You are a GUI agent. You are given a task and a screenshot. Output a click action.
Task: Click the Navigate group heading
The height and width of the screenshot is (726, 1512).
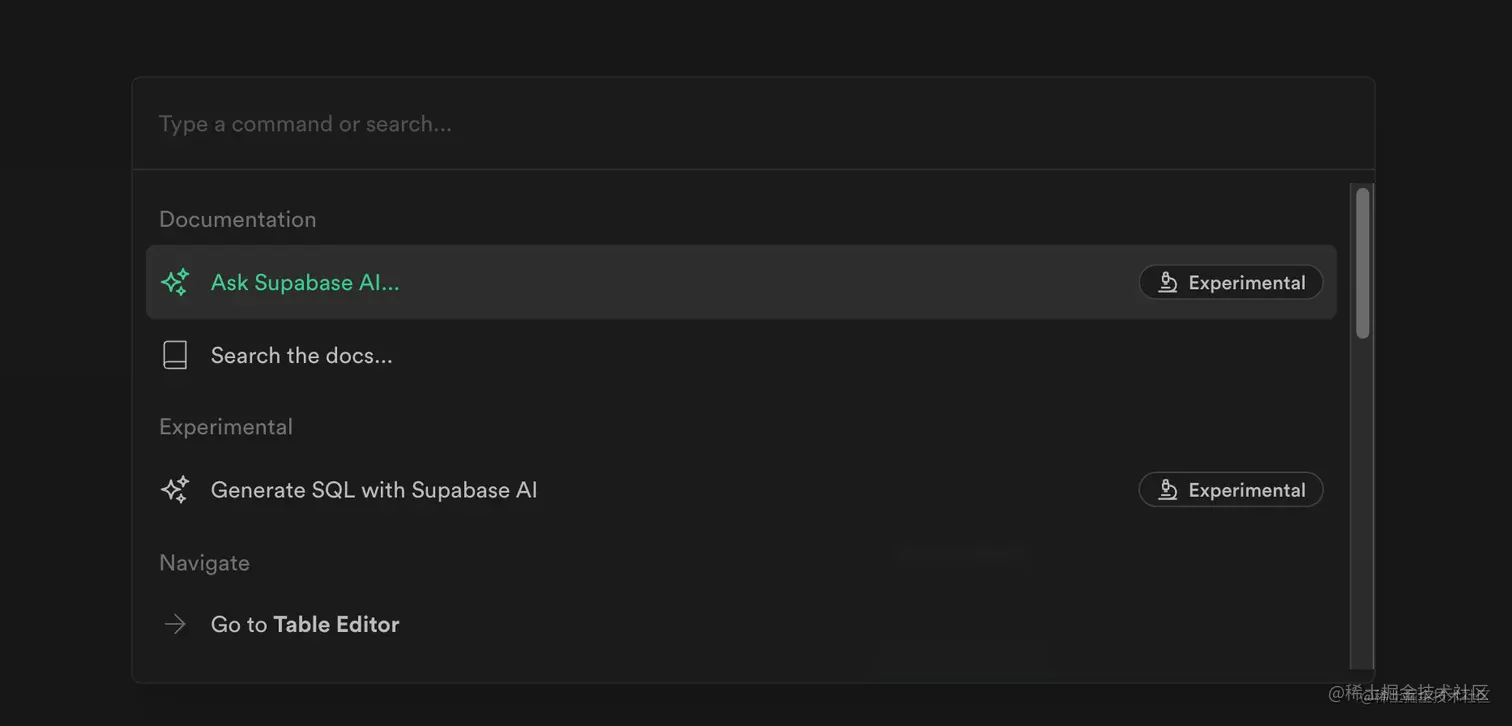pos(204,563)
